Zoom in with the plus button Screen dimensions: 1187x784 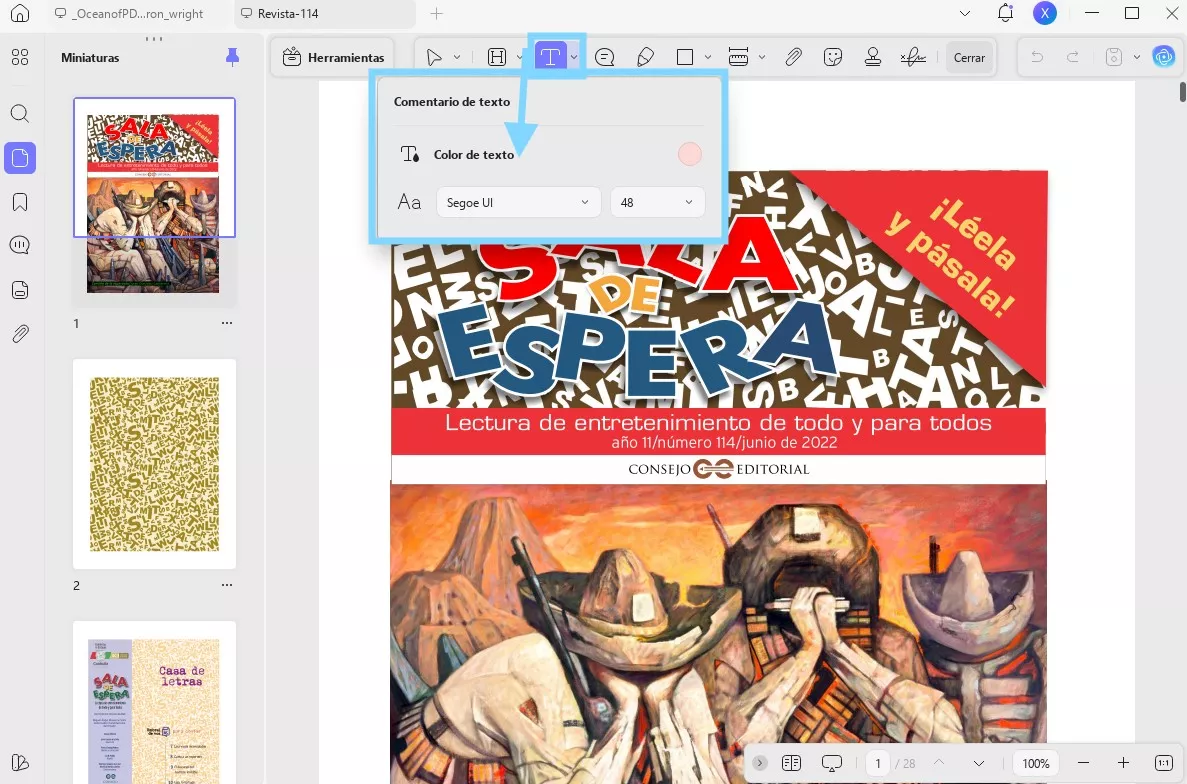point(1123,763)
